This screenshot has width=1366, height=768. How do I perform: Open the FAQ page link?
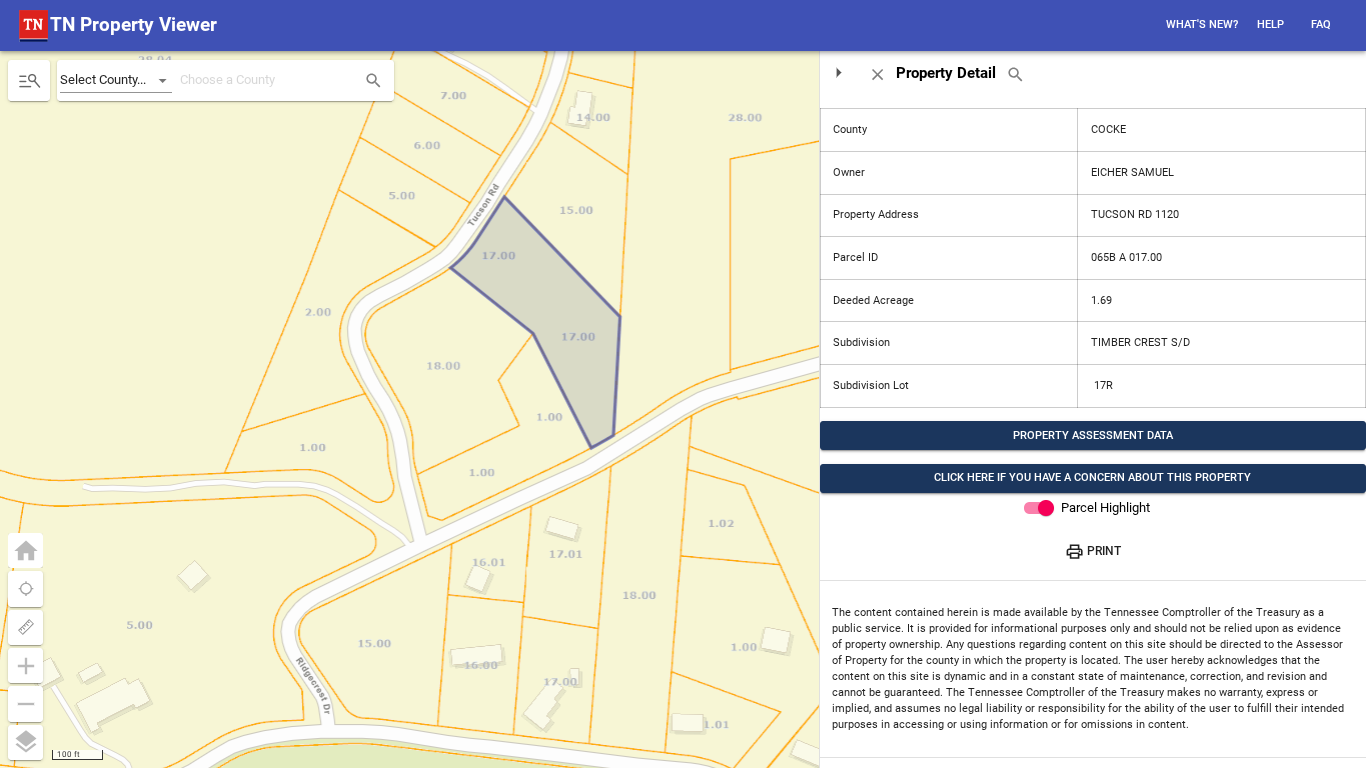point(1320,25)
